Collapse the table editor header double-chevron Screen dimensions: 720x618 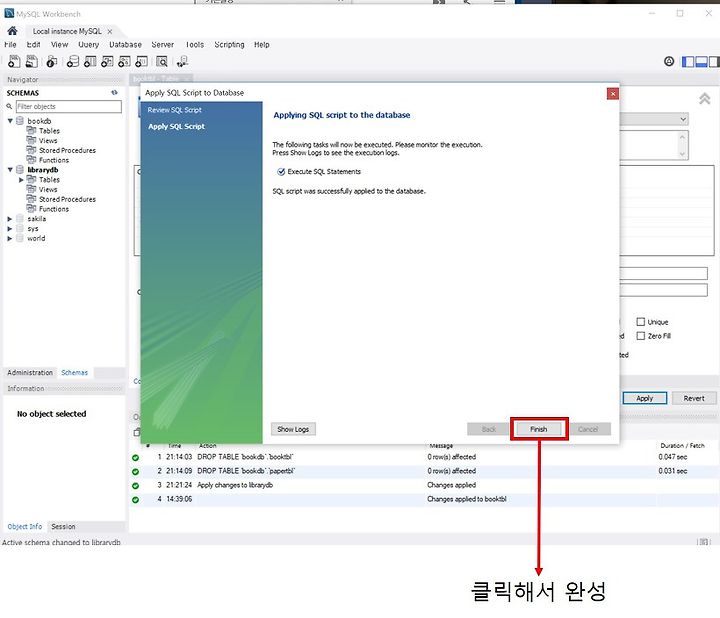[x=704, y=98]
